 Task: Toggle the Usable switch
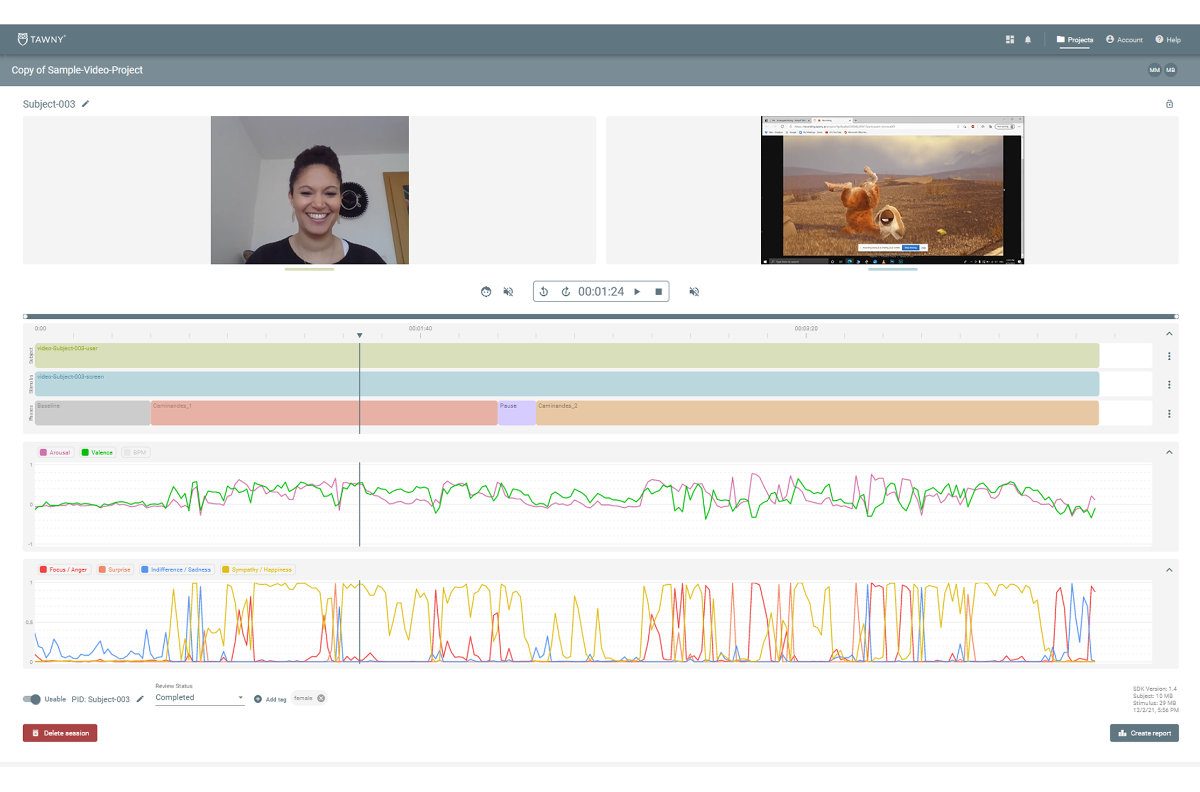[x=32, y=699]
